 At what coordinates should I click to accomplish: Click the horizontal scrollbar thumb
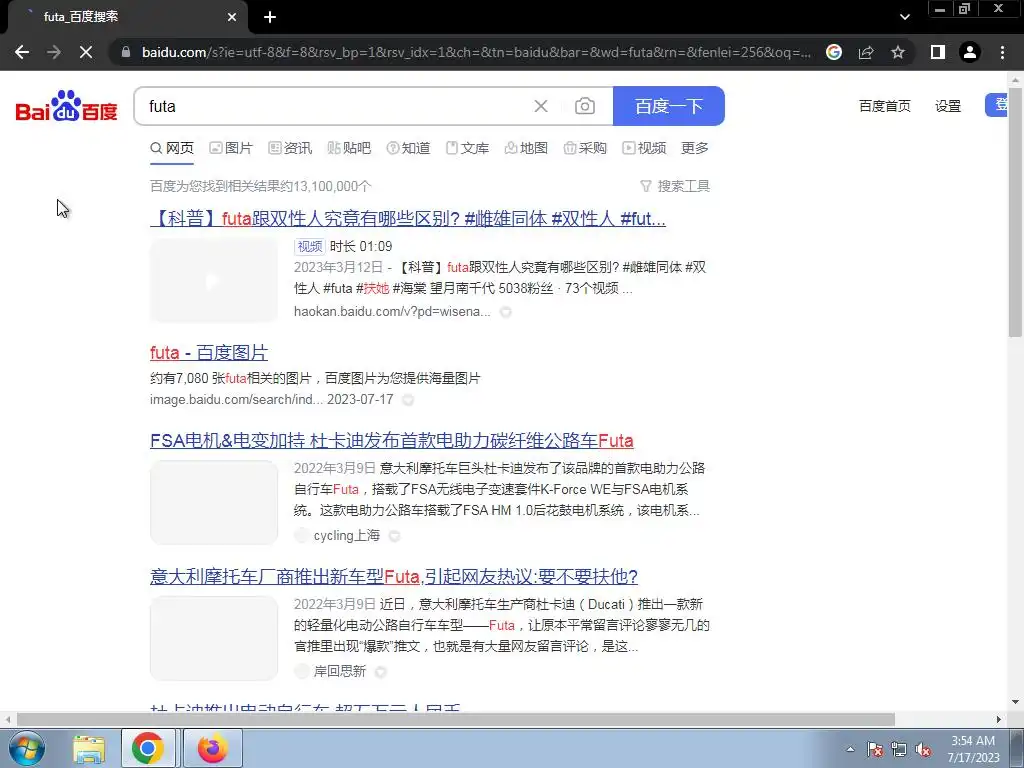click(x=455, y=720)
